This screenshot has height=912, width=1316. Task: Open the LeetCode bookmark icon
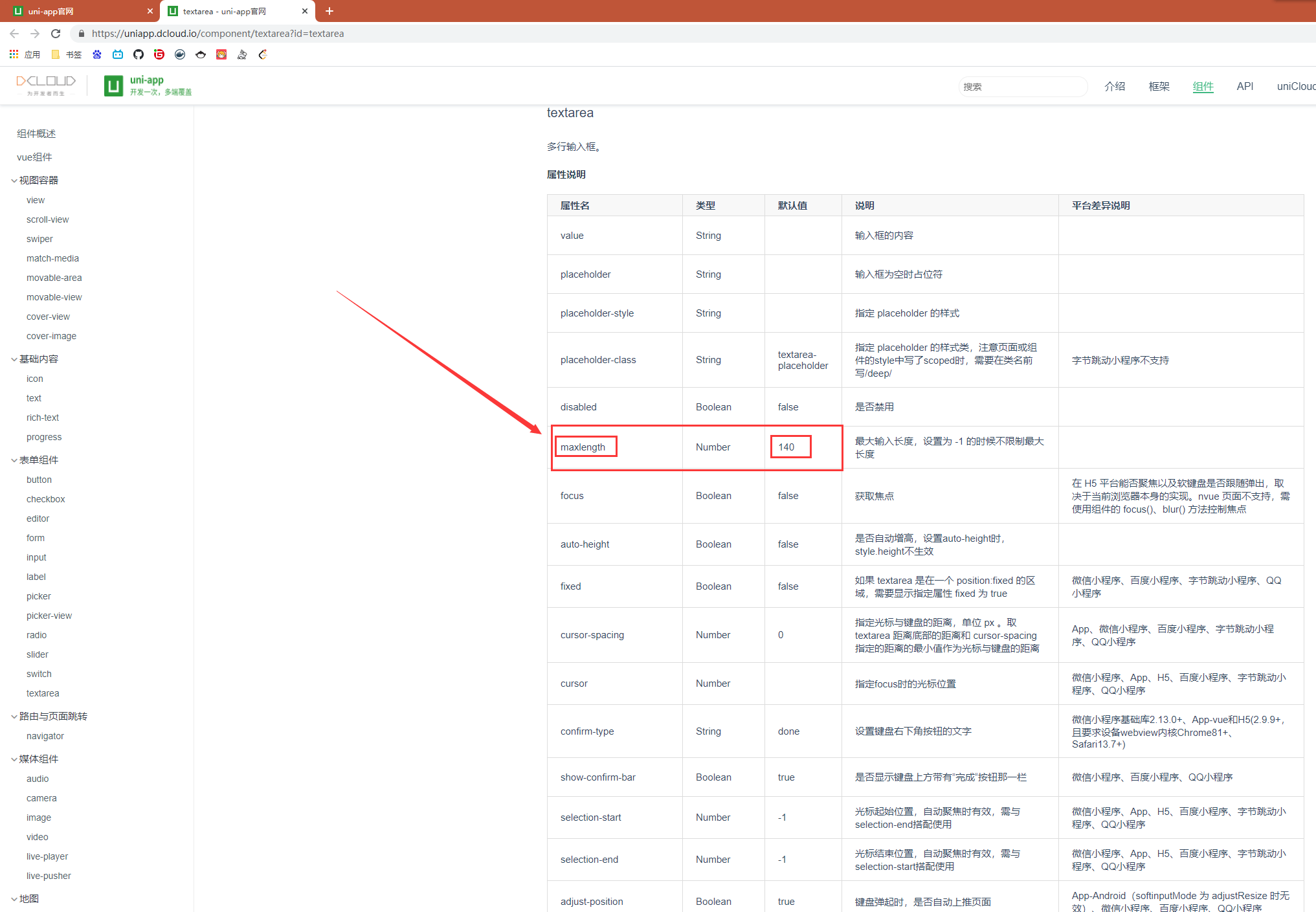[263, 54]
